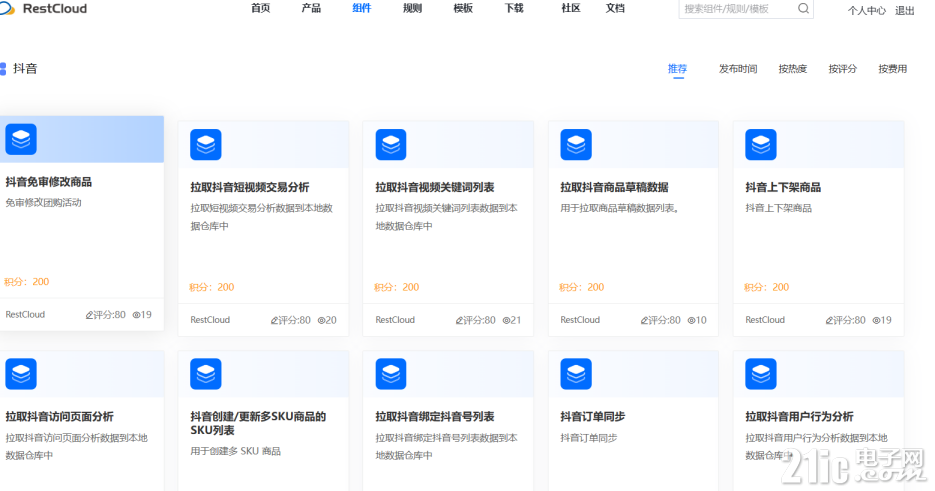Click the layers icon on 拉取抖音商品草稿数据 card
This screenshot has height=491, width=935.
pyautogui.click(x=576, y=144)
